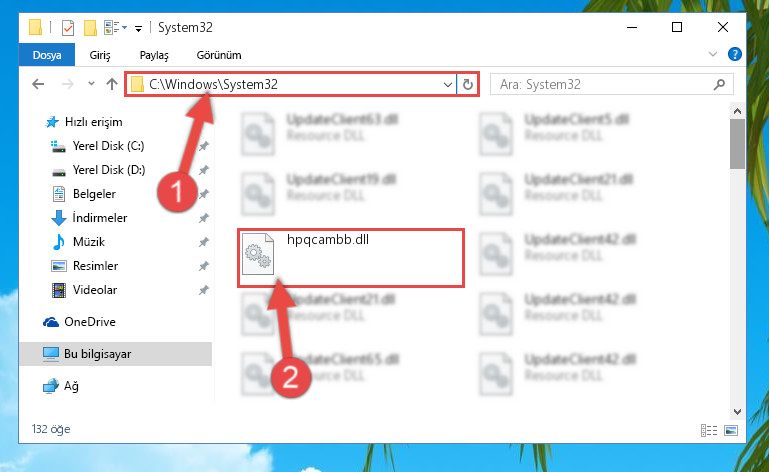Expand the ribbon with the chevron
Viewport: 769px width, 472px height.
[713, 54]
